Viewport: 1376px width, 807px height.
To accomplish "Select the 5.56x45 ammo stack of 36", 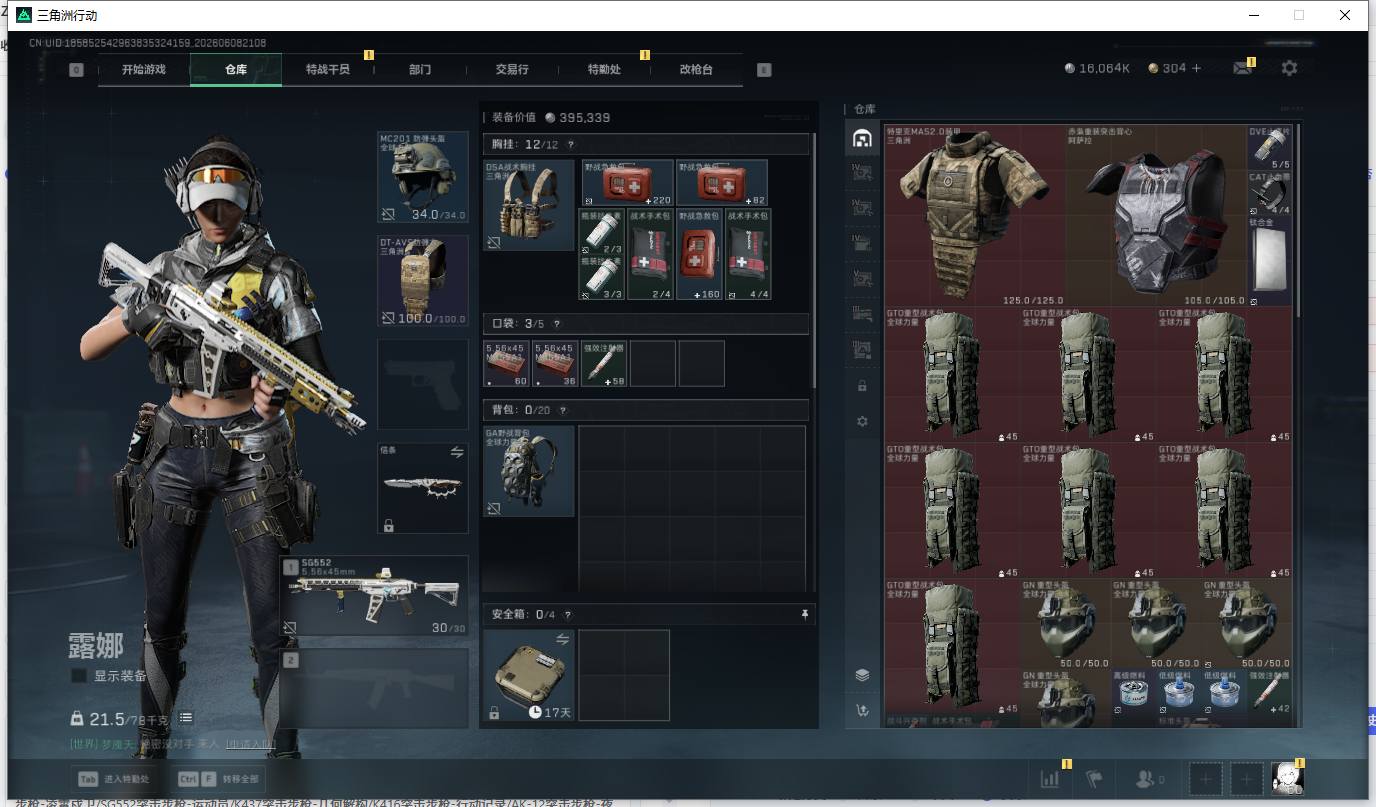I will pyautogui.click(x=555, y=363).
